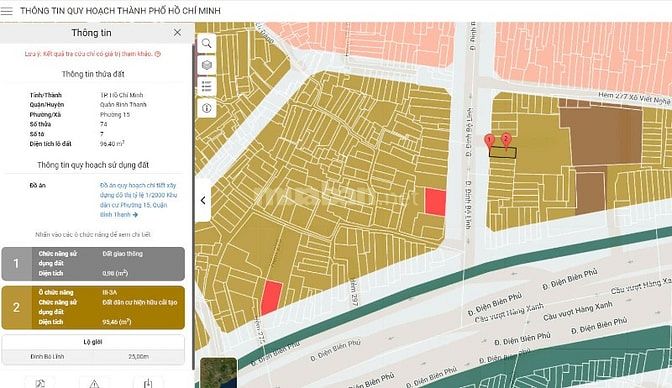Click the 'Thông tin quy hoạch sử dụng đất' heading
This screenshot has width=672, height=388.
[x=93, y=165]
